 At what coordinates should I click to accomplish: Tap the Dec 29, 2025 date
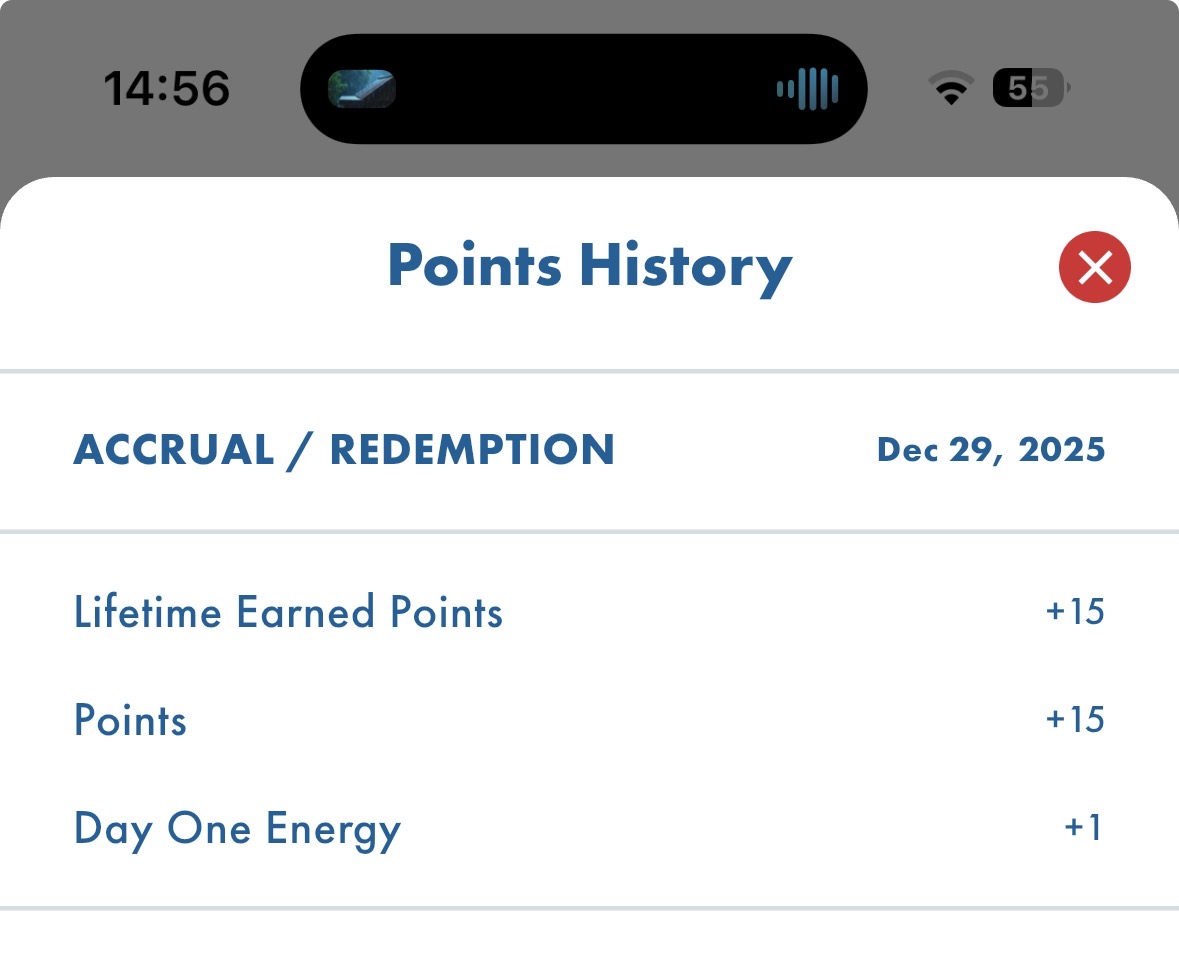click(991, 450)
